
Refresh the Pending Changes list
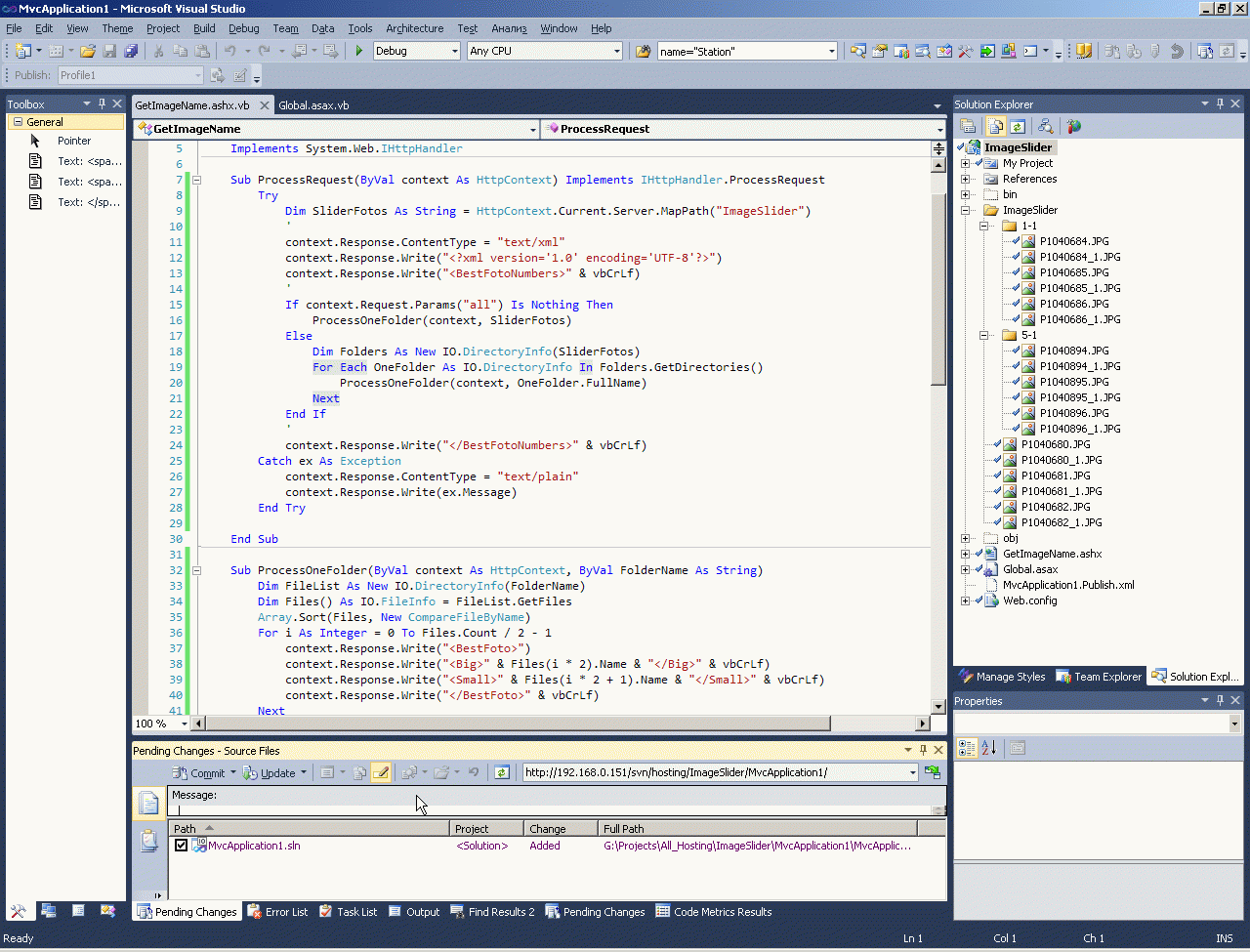tap(501, 772)
